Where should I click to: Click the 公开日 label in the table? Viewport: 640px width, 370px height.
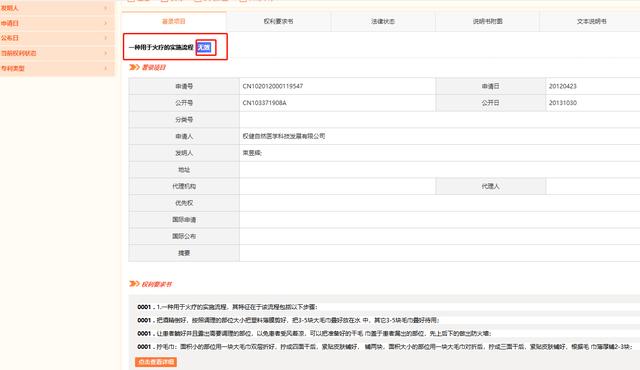(x=491, y=103)
